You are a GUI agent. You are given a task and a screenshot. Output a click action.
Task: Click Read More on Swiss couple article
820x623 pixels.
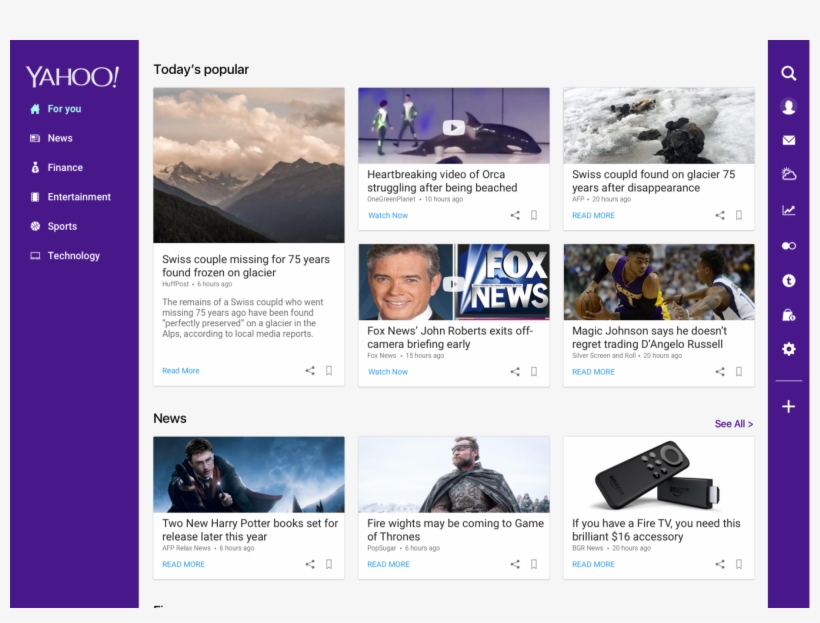pos(181,370)
